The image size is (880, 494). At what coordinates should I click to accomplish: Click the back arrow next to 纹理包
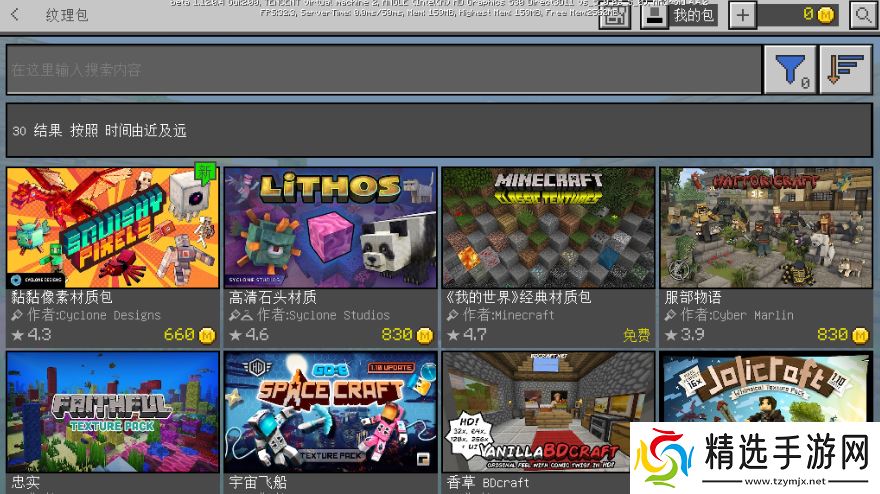click(15, 15)
